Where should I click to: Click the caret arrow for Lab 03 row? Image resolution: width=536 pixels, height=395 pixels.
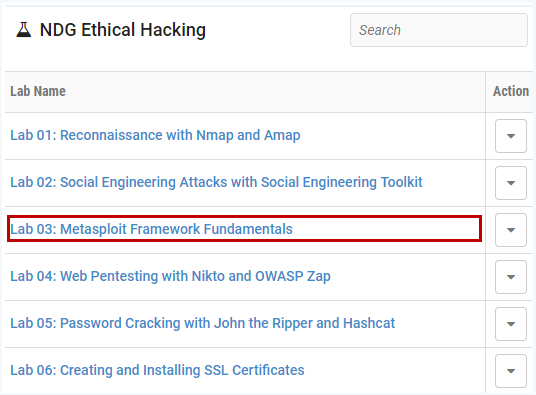pyautogui.click(x=511, y=230)
